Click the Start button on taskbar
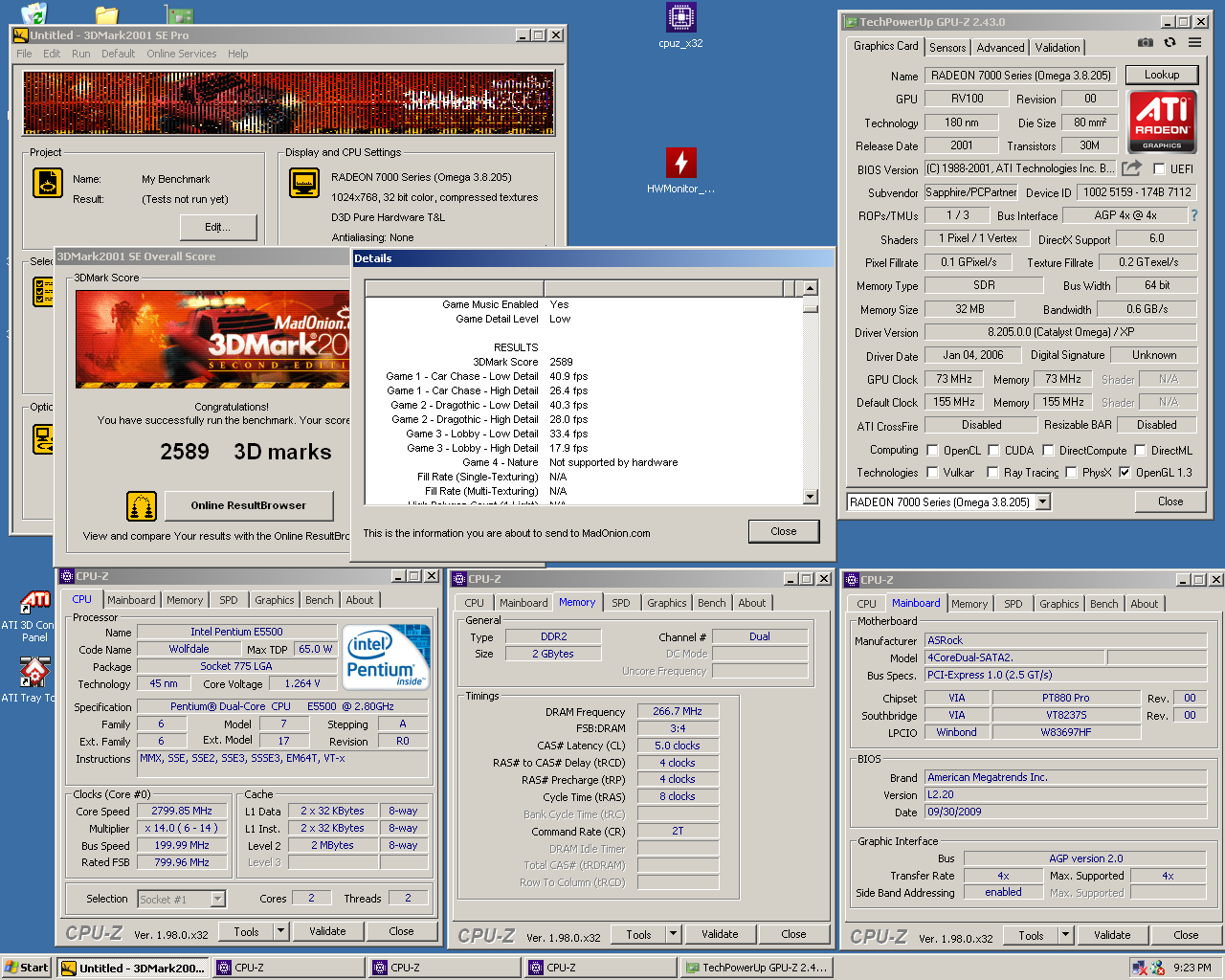1225x980 pixels. [27, 968]
